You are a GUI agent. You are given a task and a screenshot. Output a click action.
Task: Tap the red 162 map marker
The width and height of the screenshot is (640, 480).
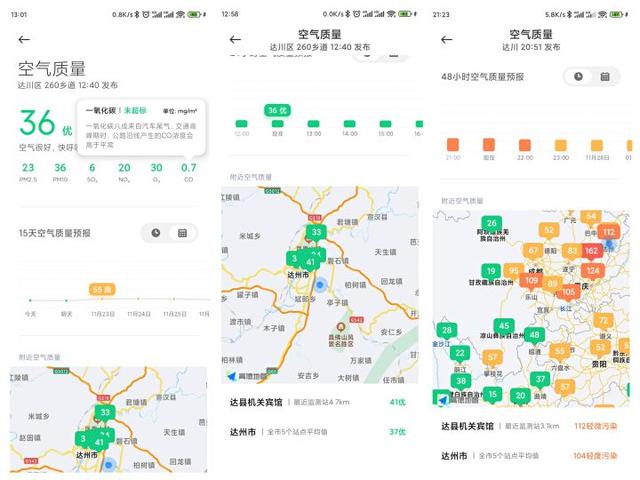coord(591,251)
